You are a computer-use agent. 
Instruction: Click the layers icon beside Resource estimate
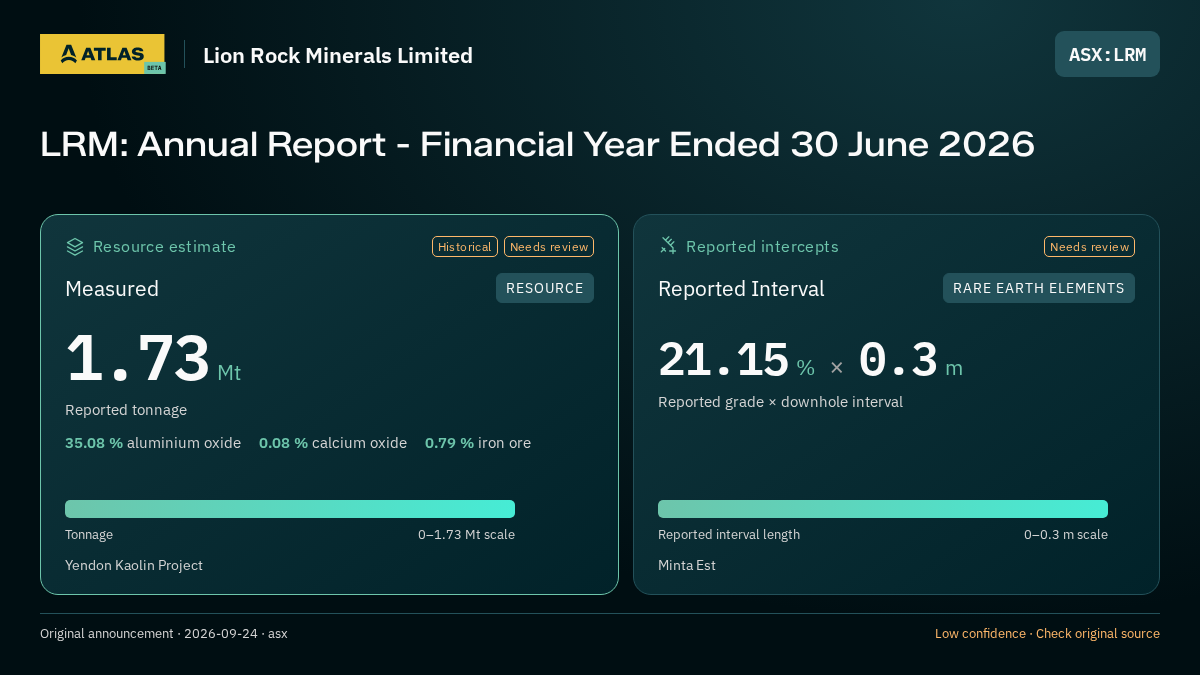pos(75,246)
